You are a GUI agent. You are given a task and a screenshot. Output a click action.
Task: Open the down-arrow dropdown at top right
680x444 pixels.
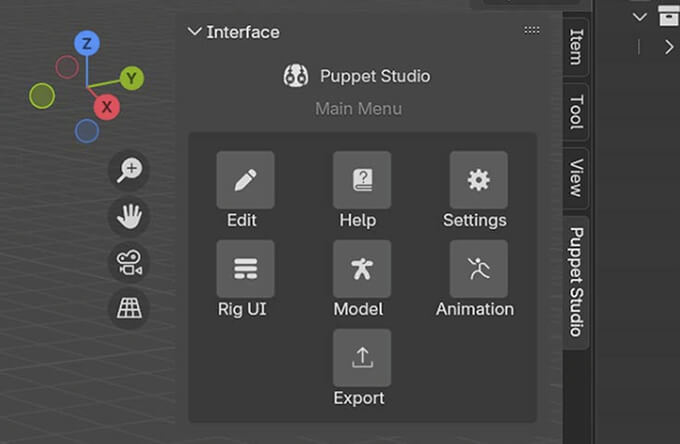click(640, 17)
